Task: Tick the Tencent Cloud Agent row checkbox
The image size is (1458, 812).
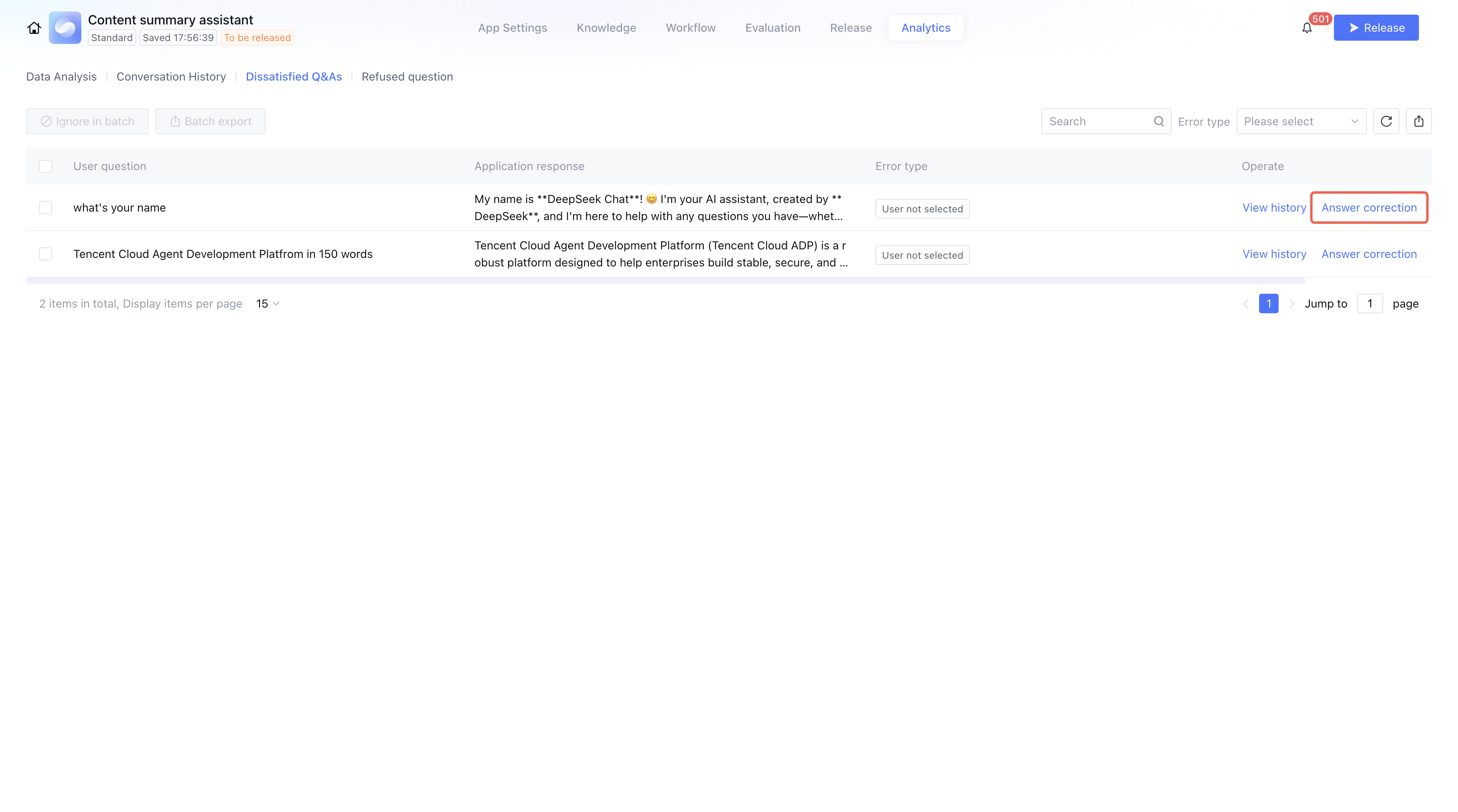Action: tap(45, 254)
